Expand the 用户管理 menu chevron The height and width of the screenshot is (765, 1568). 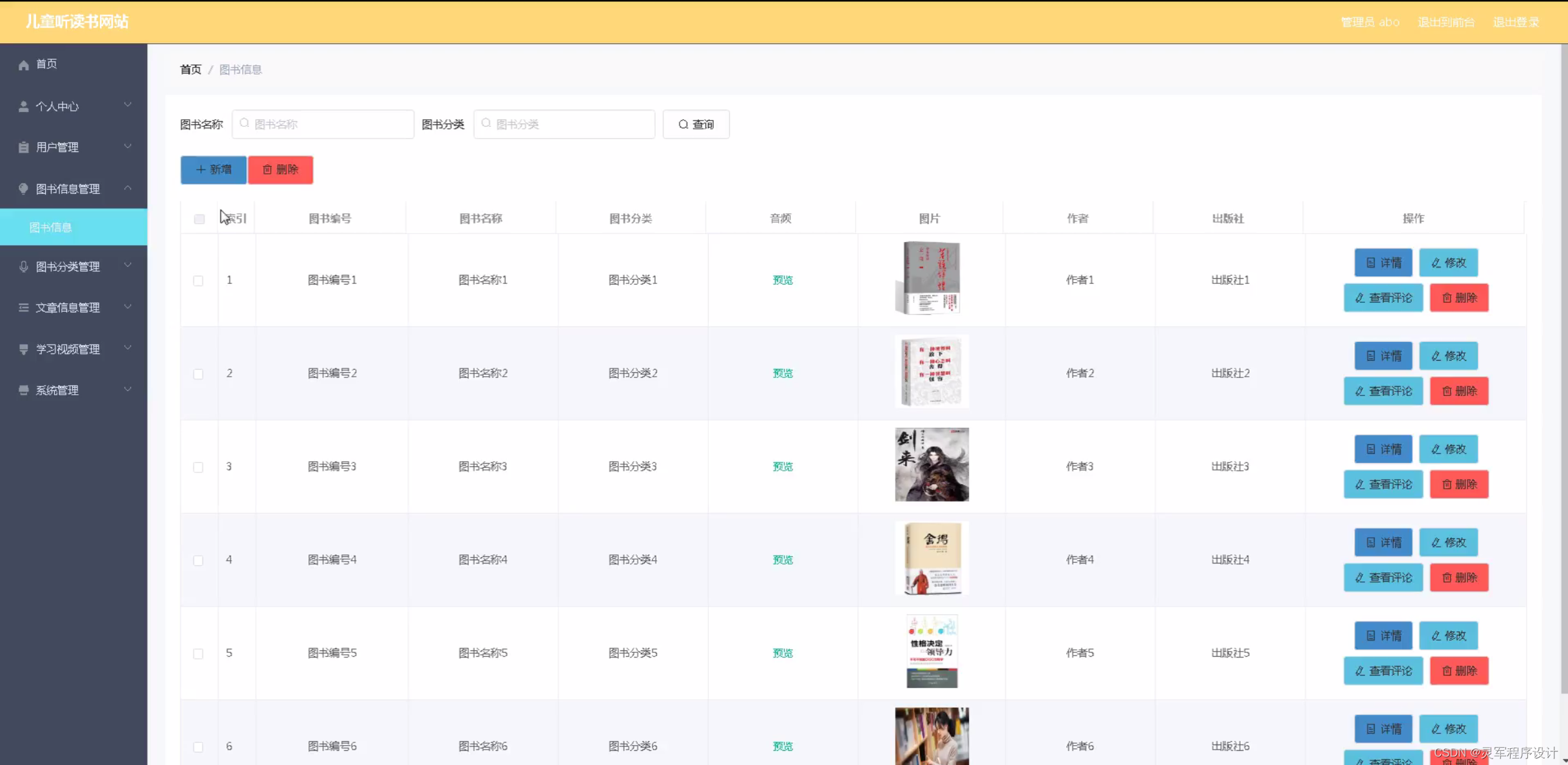[x=128, y=147]
